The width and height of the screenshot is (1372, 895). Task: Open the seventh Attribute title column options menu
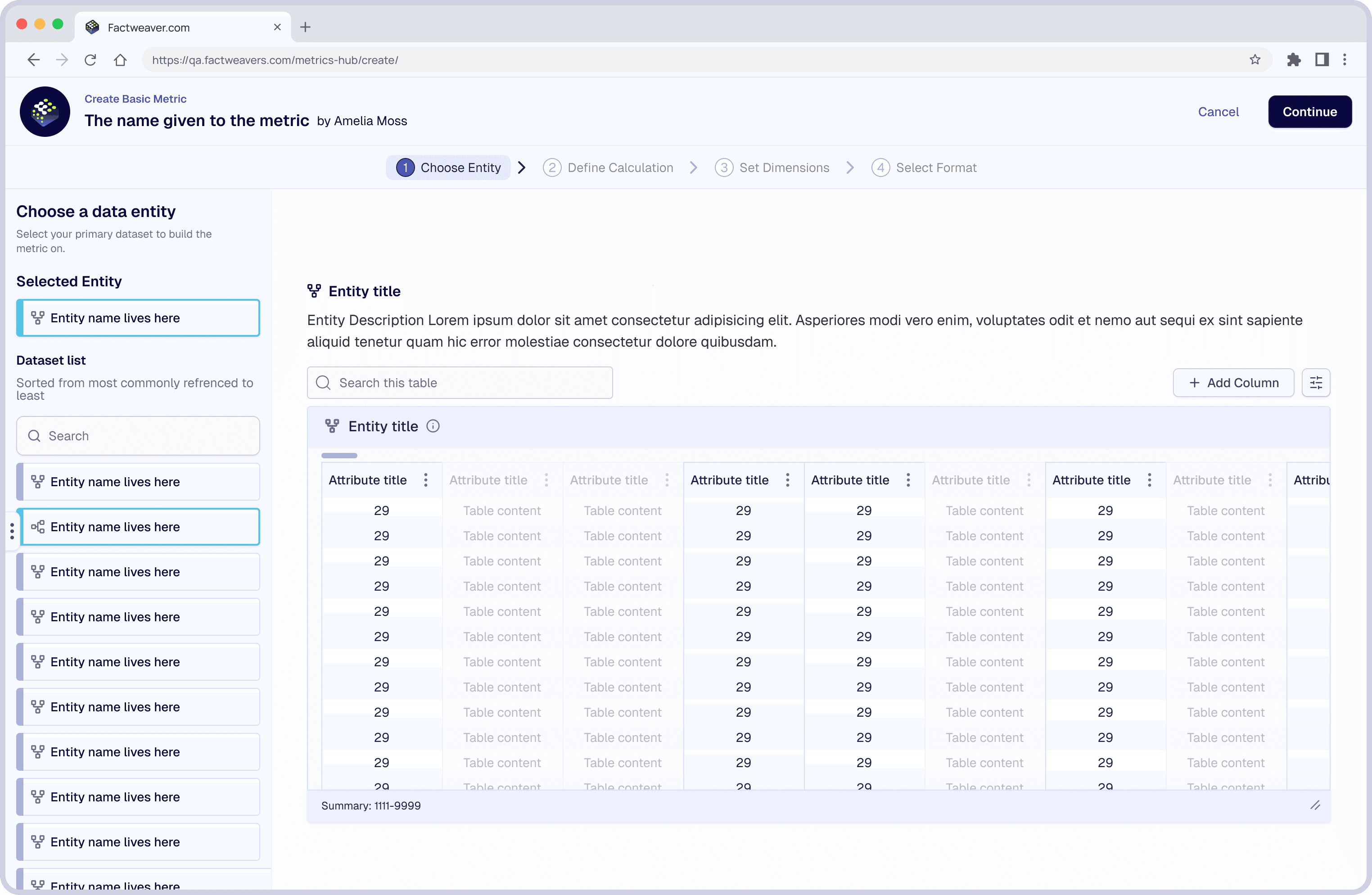pos(1150,480)
